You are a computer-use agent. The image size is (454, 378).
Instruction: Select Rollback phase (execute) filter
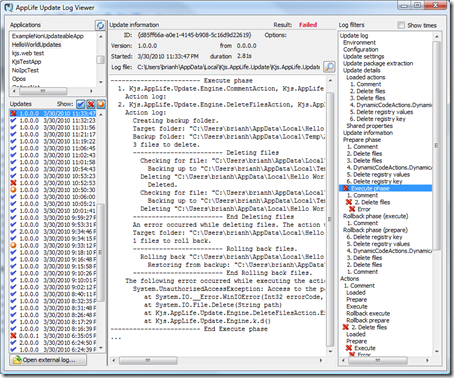point(376,216)
